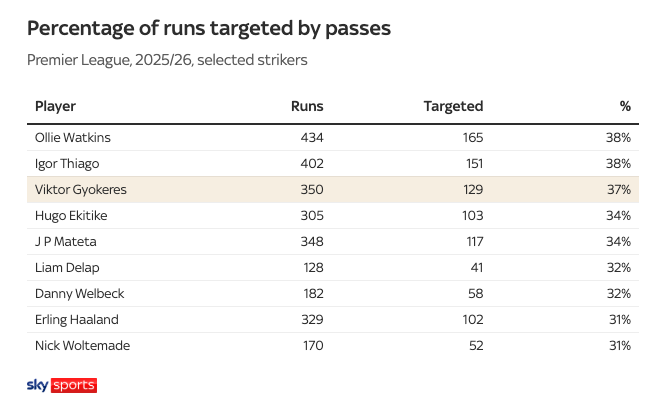Image resolution: width=665 pixels, height=418 pixels.
Task: Click the % column header
Action: [x=625, y=106]
